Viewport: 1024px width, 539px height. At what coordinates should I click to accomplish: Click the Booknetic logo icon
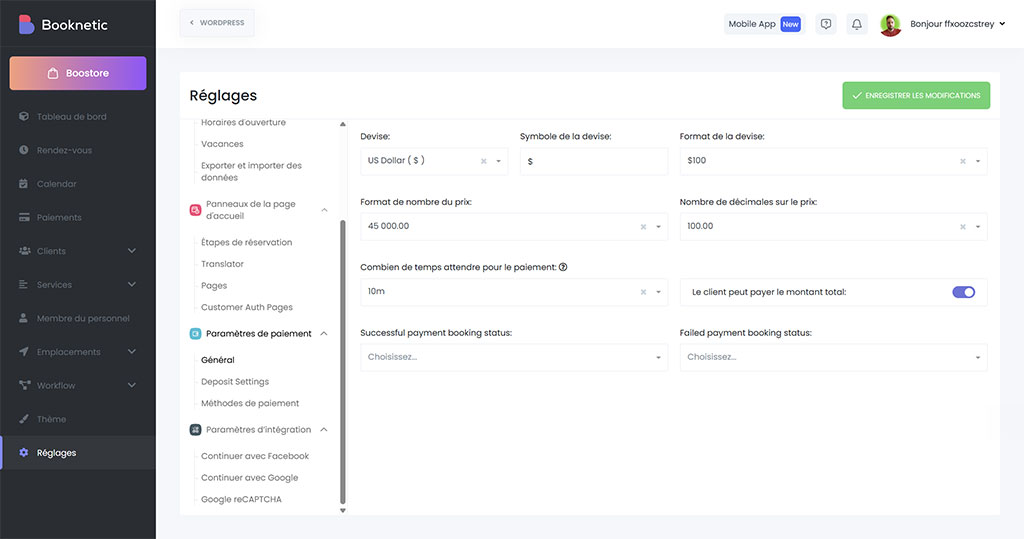[25, 24]
